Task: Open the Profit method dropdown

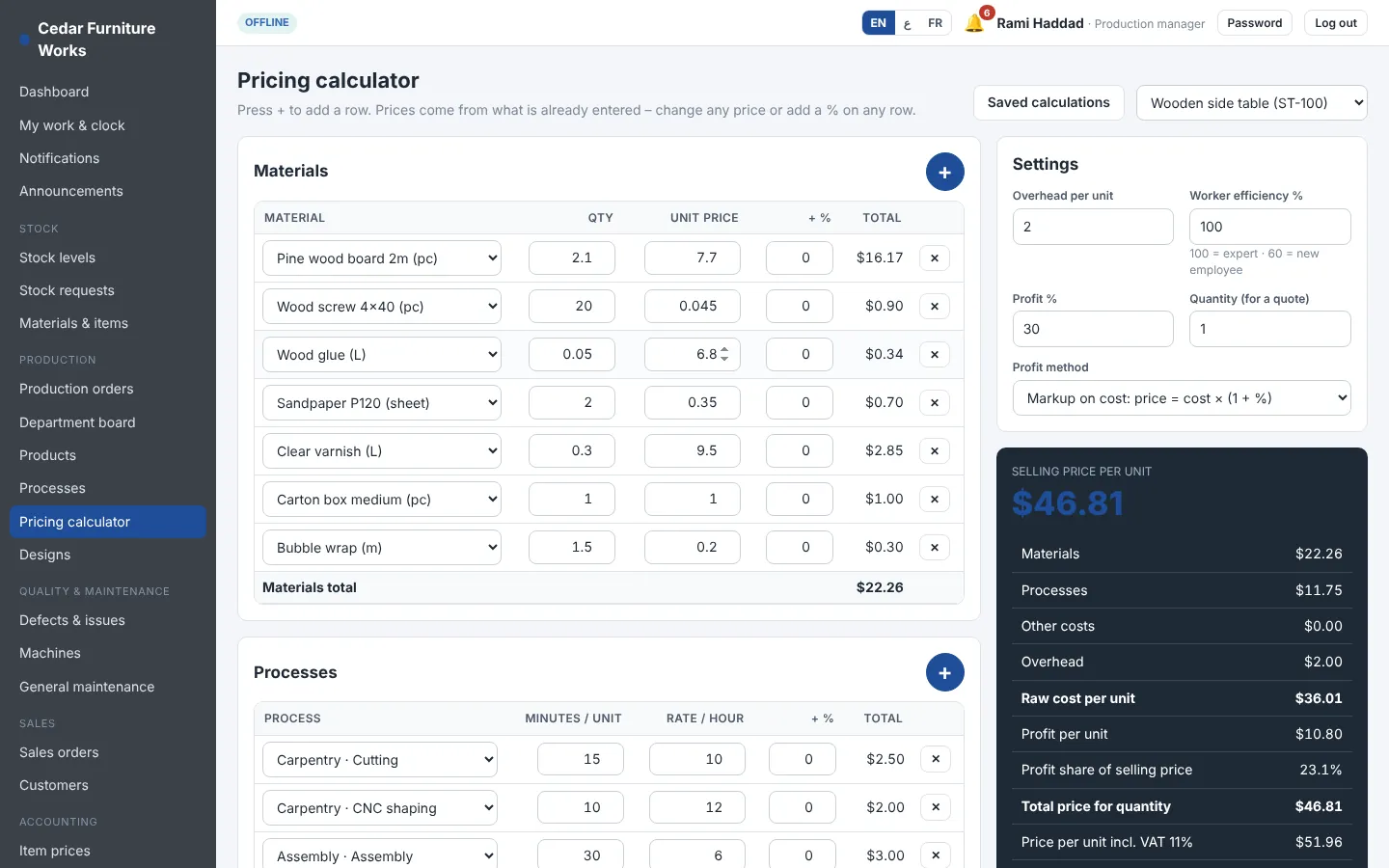Action: (1182, 398)
